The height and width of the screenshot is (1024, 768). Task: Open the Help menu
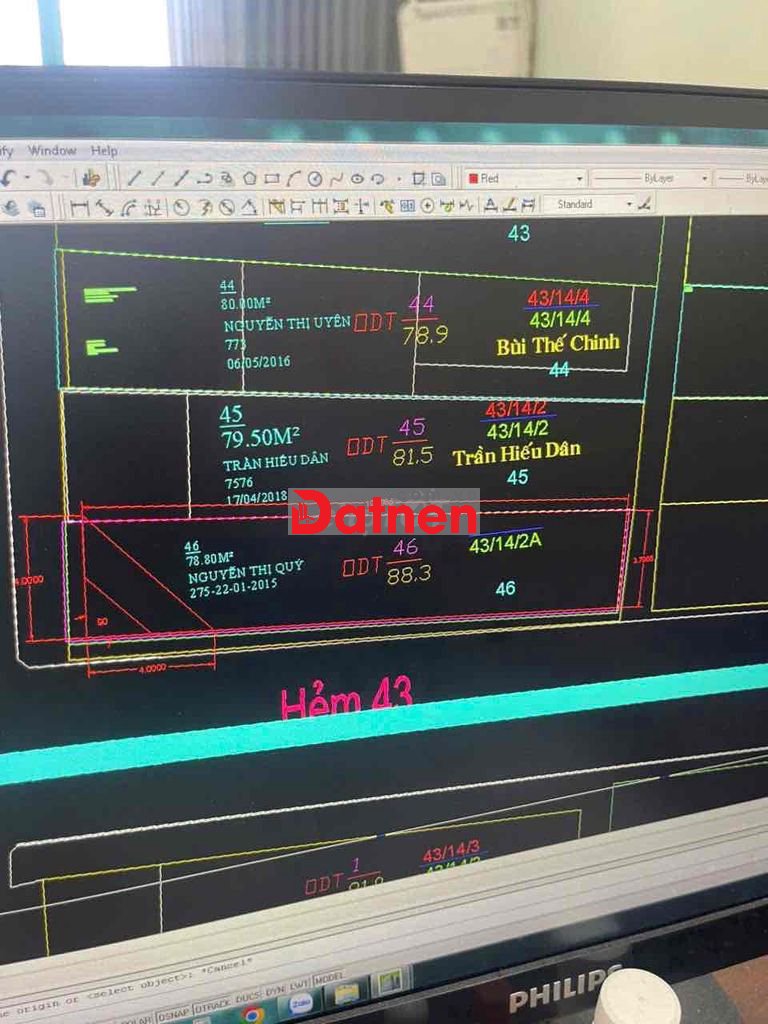coord(104,150)
